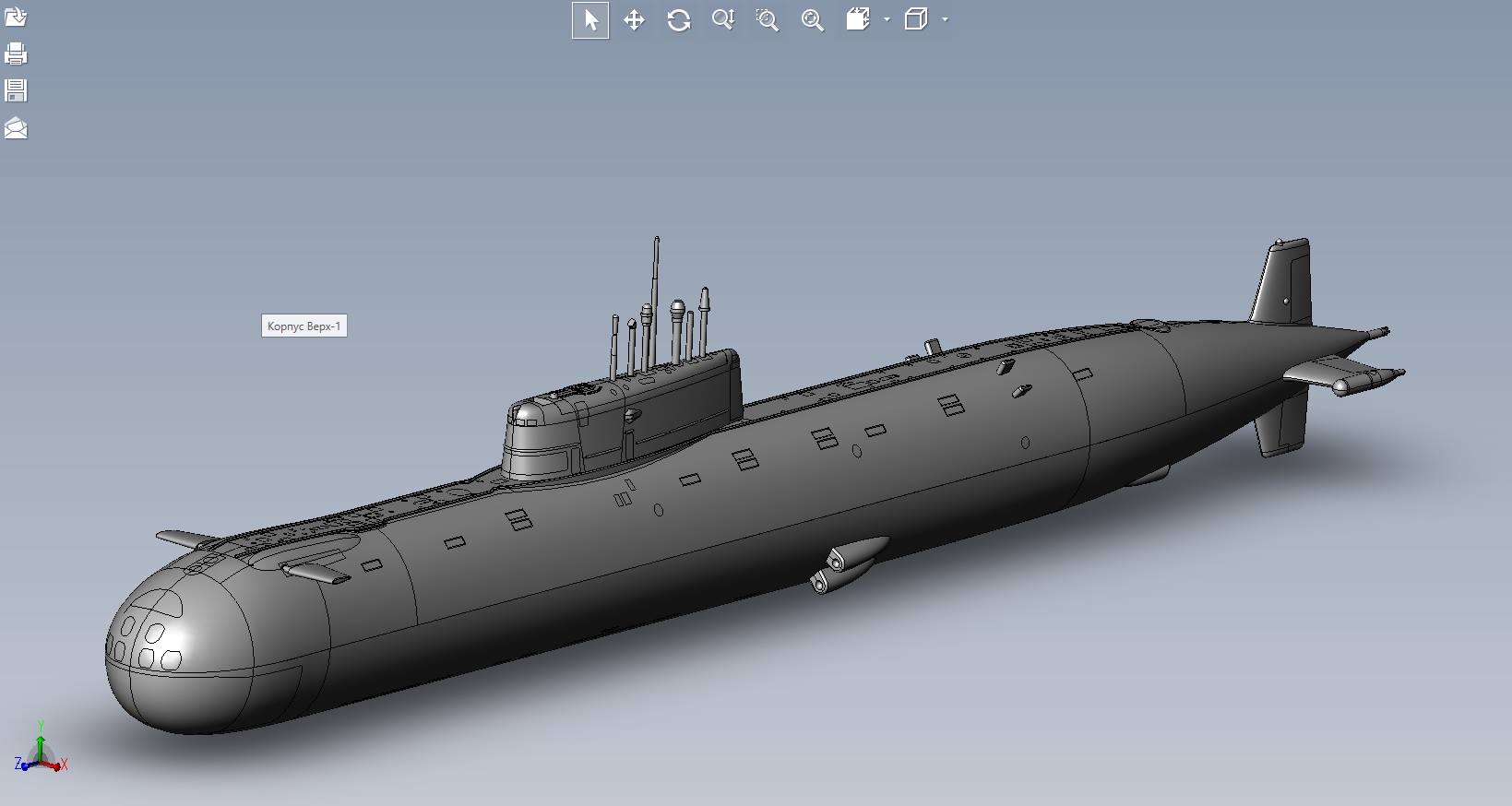Viewport: 1512px width, 806px height.
Task: Expand the display style dropdown arrow
Action: coord(945,19)
